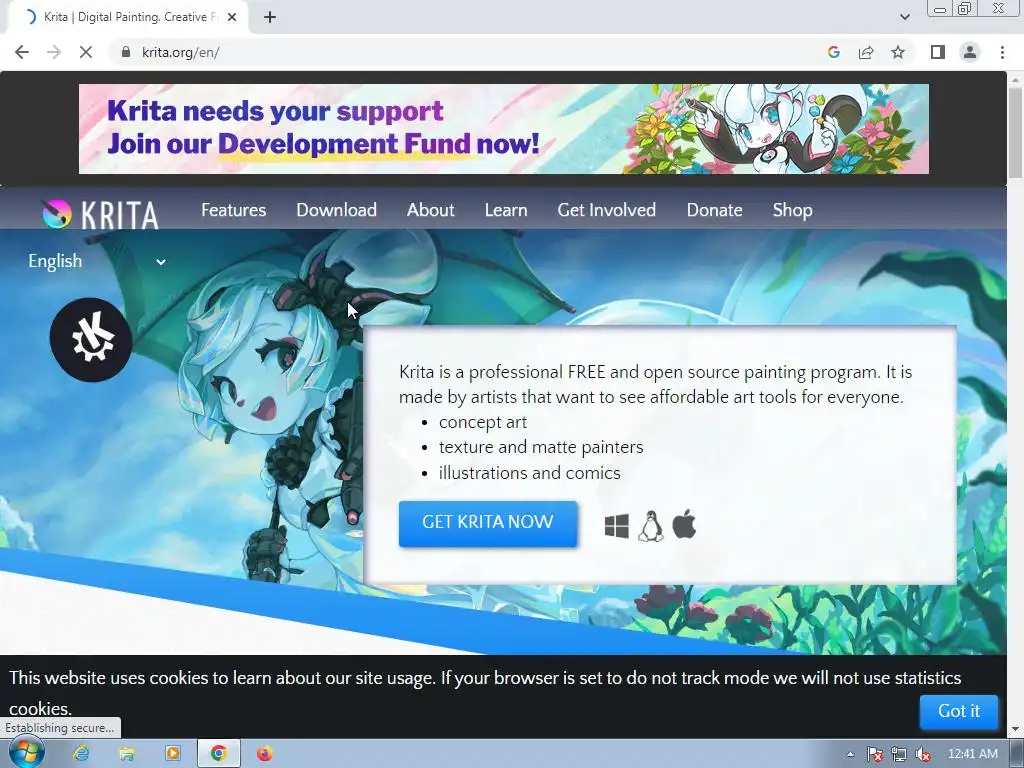The width and height of the screenshot is (1024, 768).
Task: Click the KDE gear logo badge
Action: 91,340
